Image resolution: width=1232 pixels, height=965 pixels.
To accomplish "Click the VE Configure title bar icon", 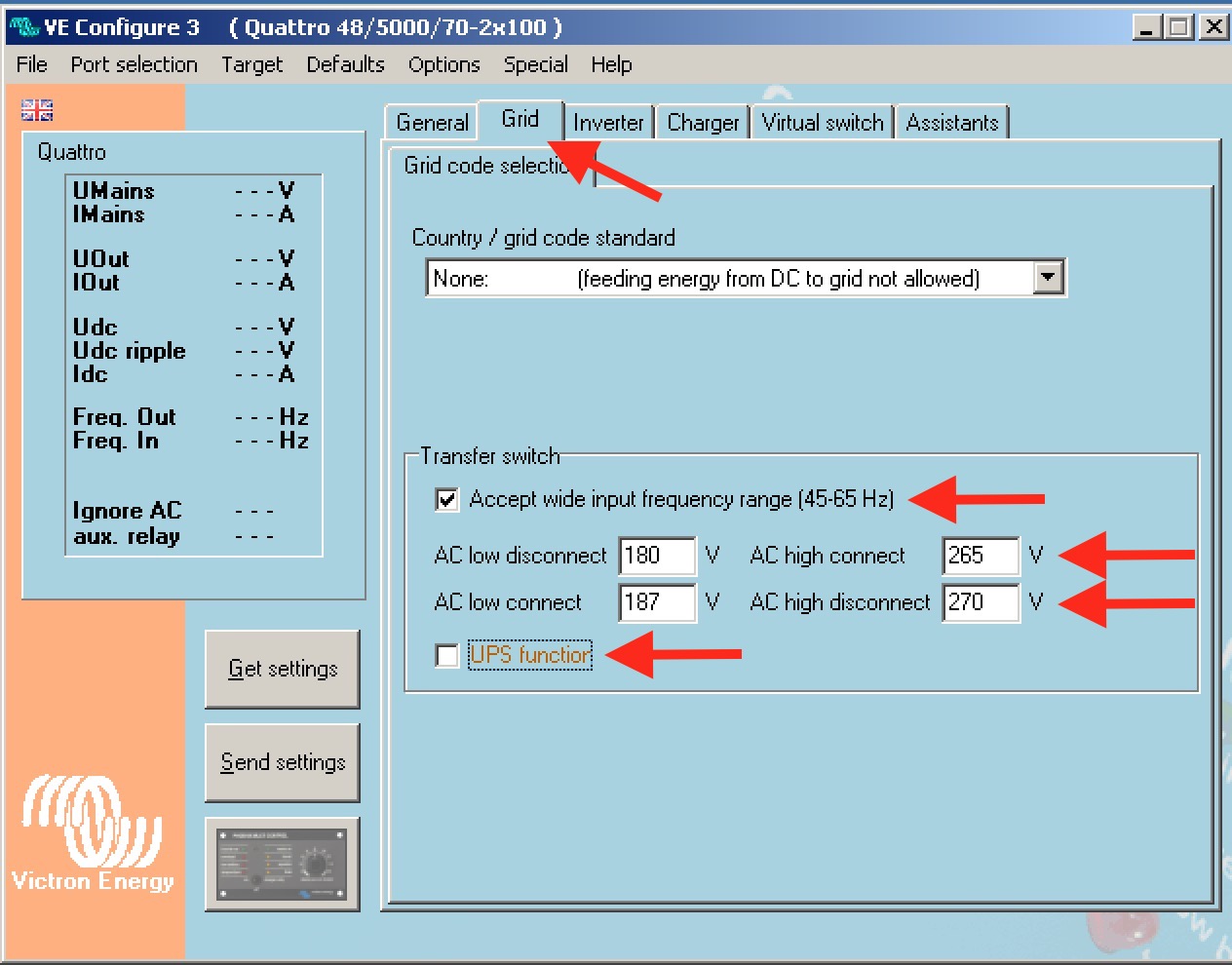I will (x=23, y=27).
